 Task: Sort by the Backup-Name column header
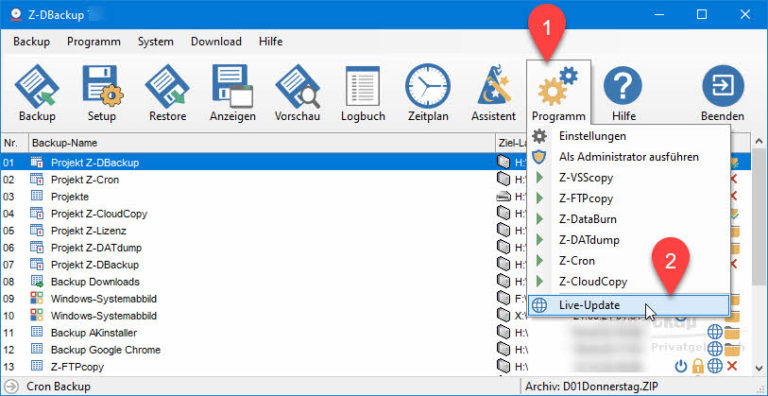click(262, 143)
